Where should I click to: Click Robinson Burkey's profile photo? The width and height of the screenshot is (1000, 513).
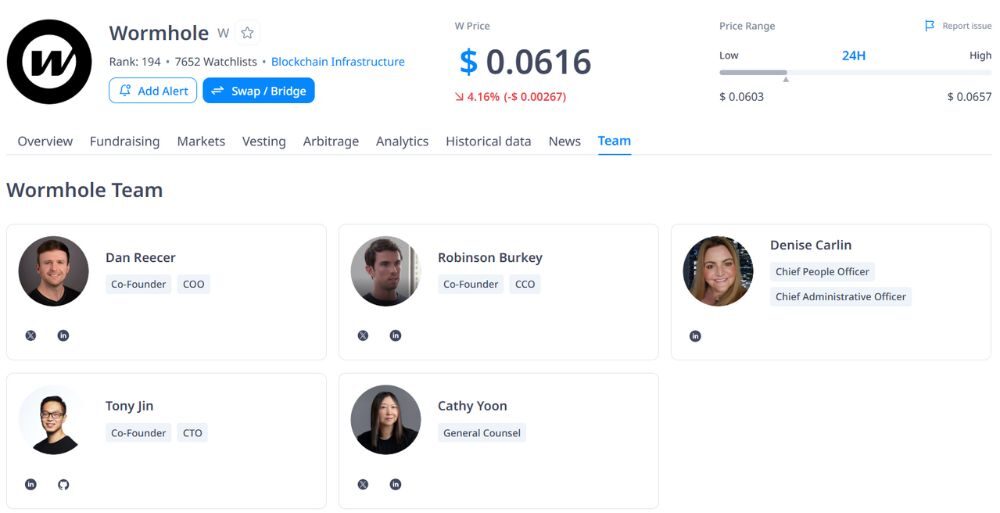click(386, 271)
